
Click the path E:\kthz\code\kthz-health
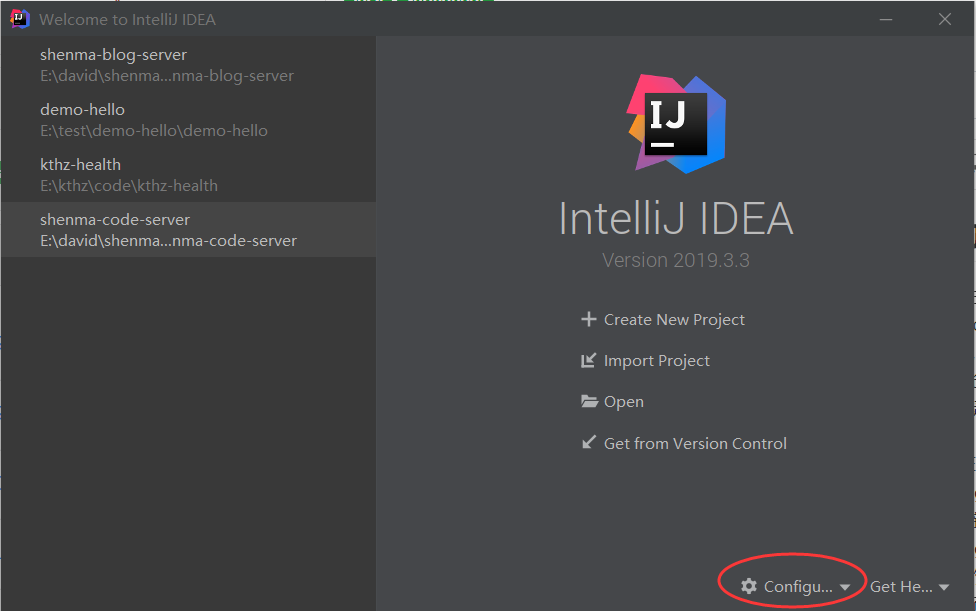coord(129,185)
